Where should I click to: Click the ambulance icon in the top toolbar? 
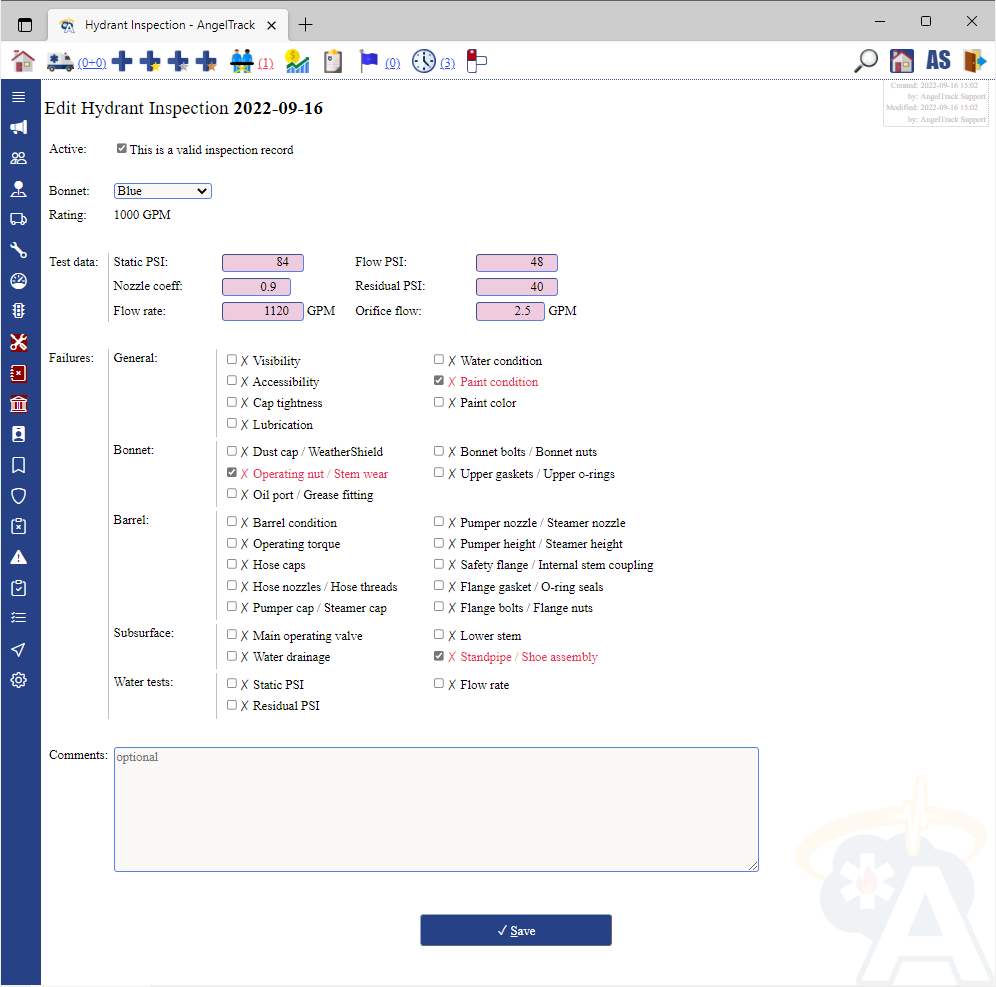pos(60,61)
